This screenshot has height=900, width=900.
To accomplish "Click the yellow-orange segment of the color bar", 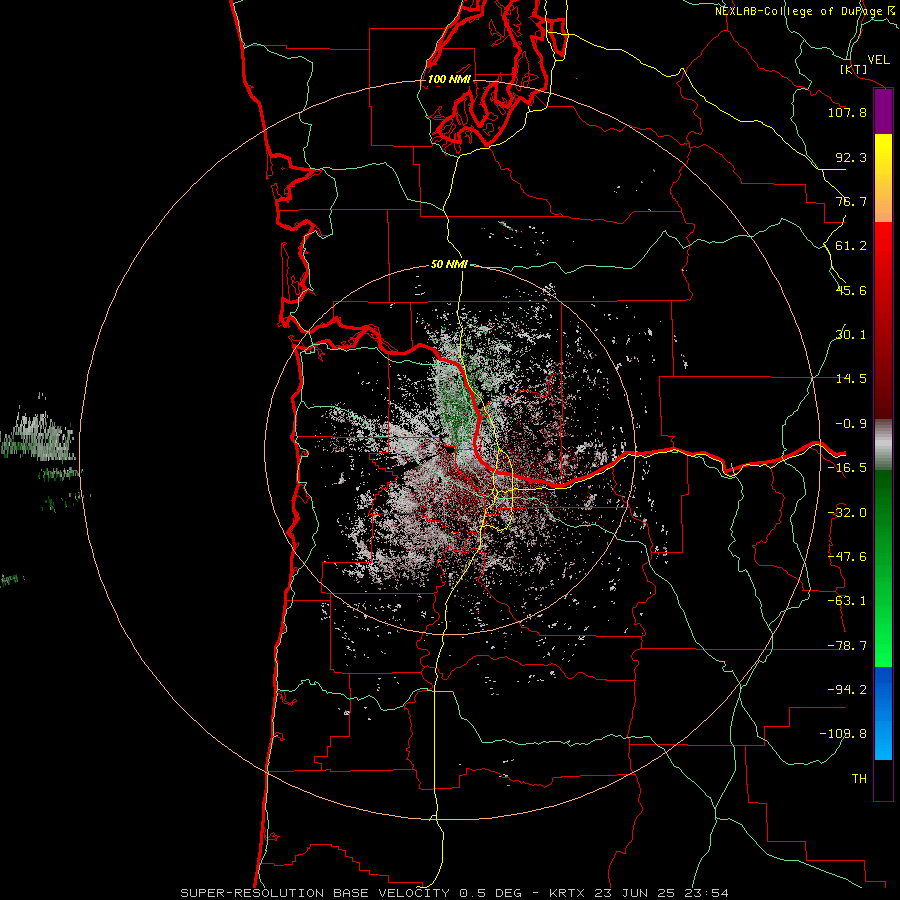I will tap(883, 178).
